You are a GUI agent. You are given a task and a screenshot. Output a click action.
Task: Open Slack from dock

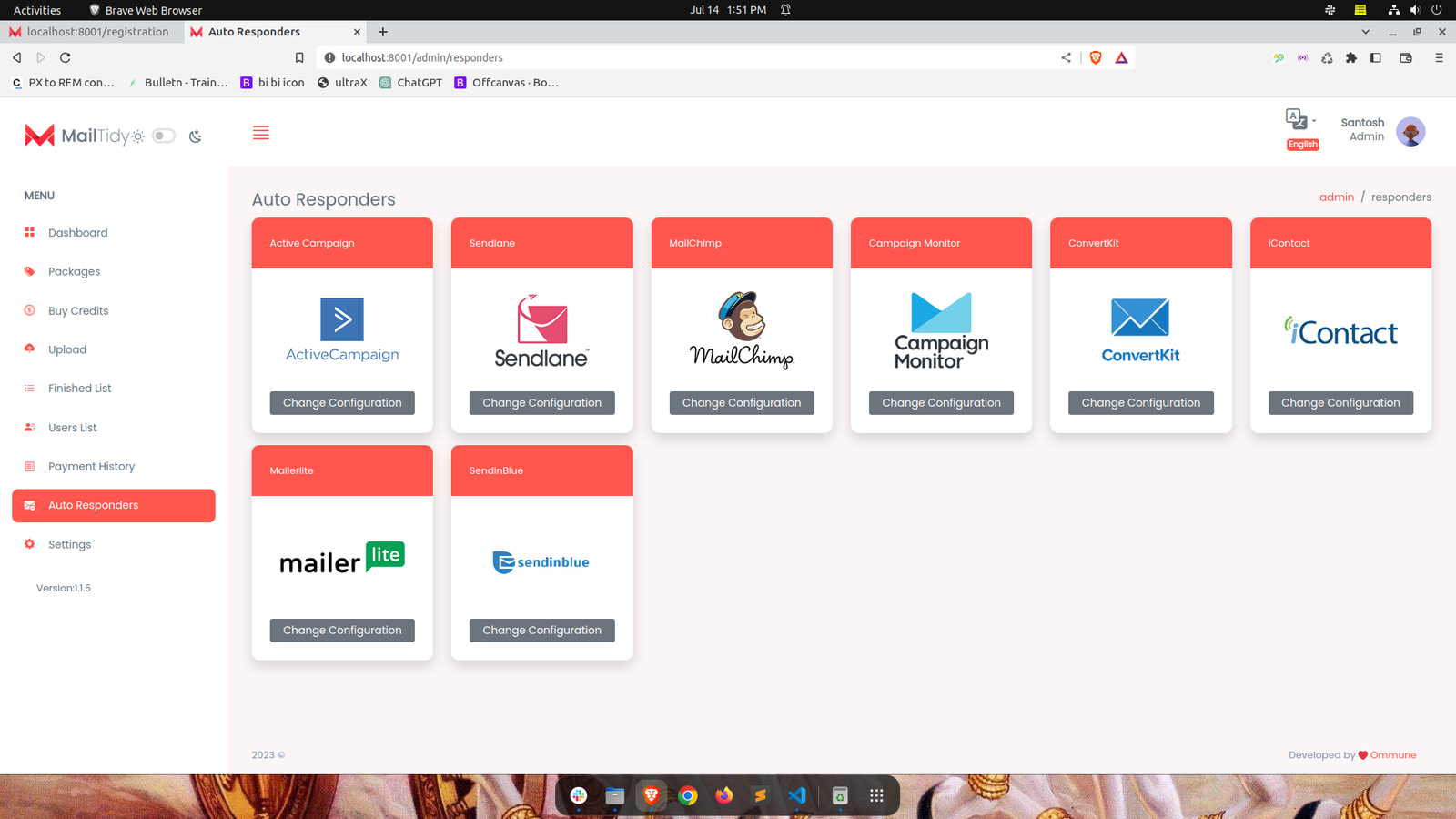(x=579, y=796)
